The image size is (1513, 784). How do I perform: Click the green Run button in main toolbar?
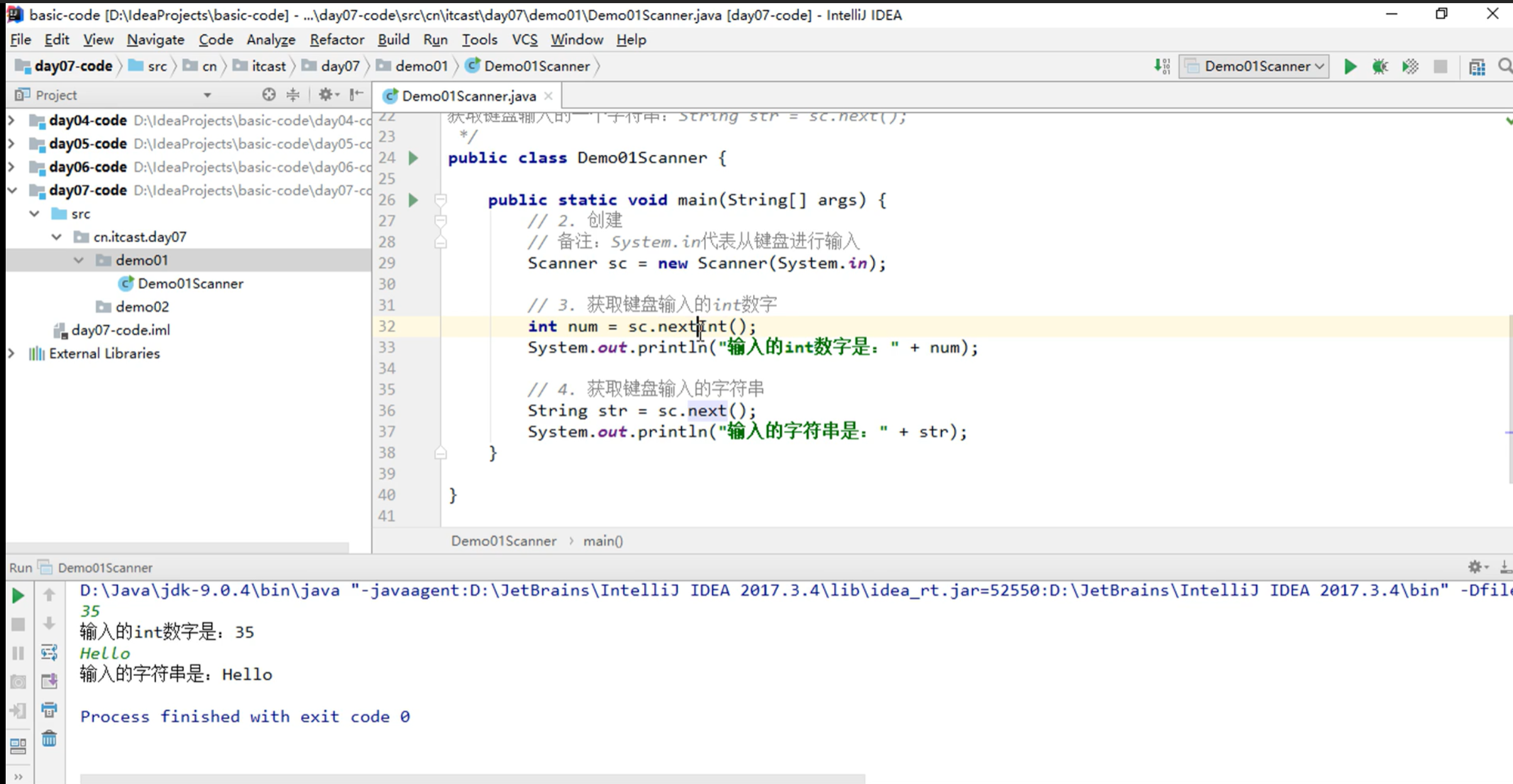tap(1350, 67)
